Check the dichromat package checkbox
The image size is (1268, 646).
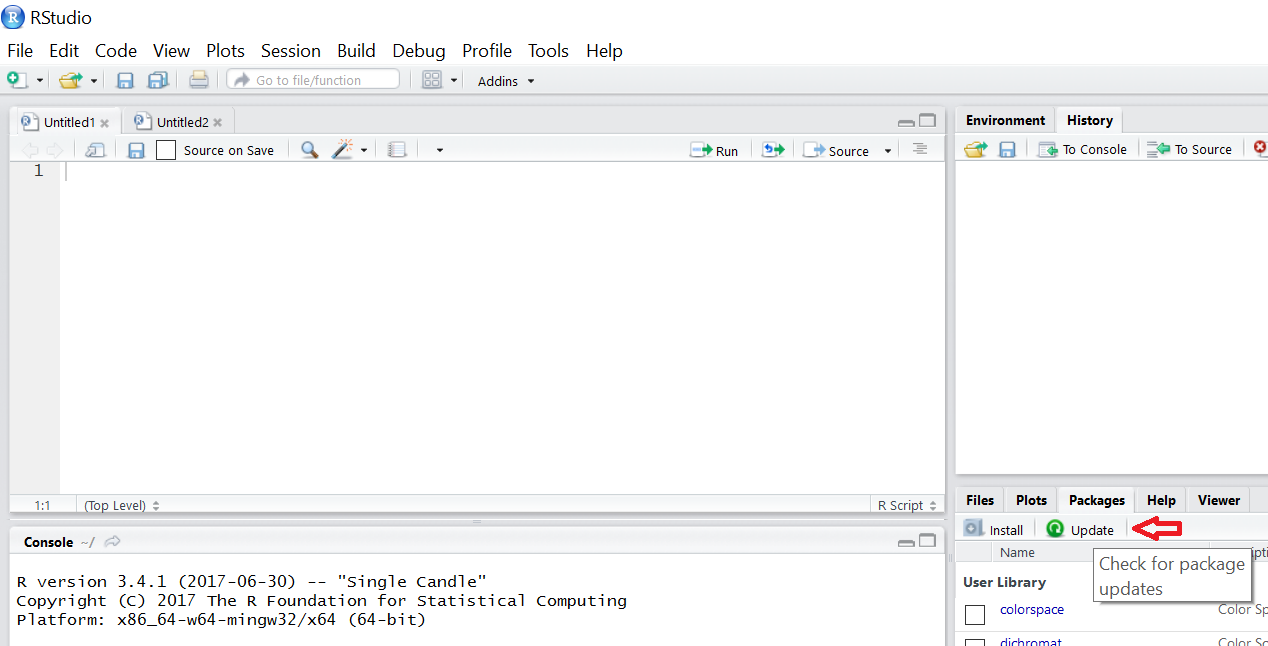click(x=975, y=643)
